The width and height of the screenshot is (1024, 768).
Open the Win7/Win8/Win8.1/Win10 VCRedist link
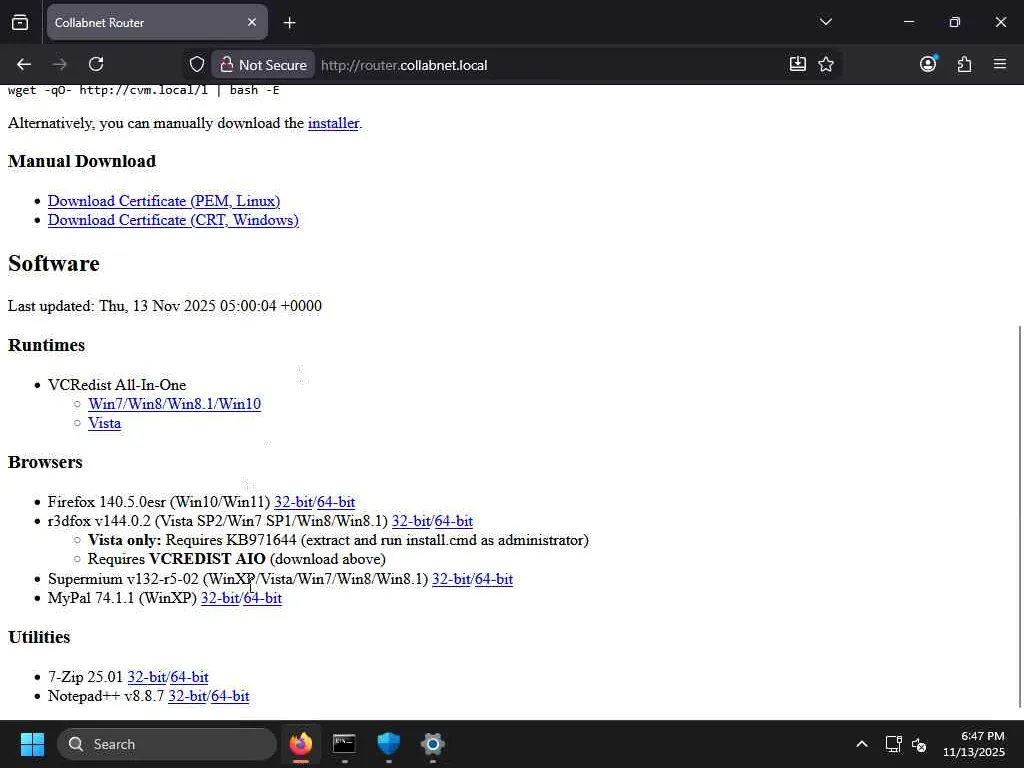174,404
